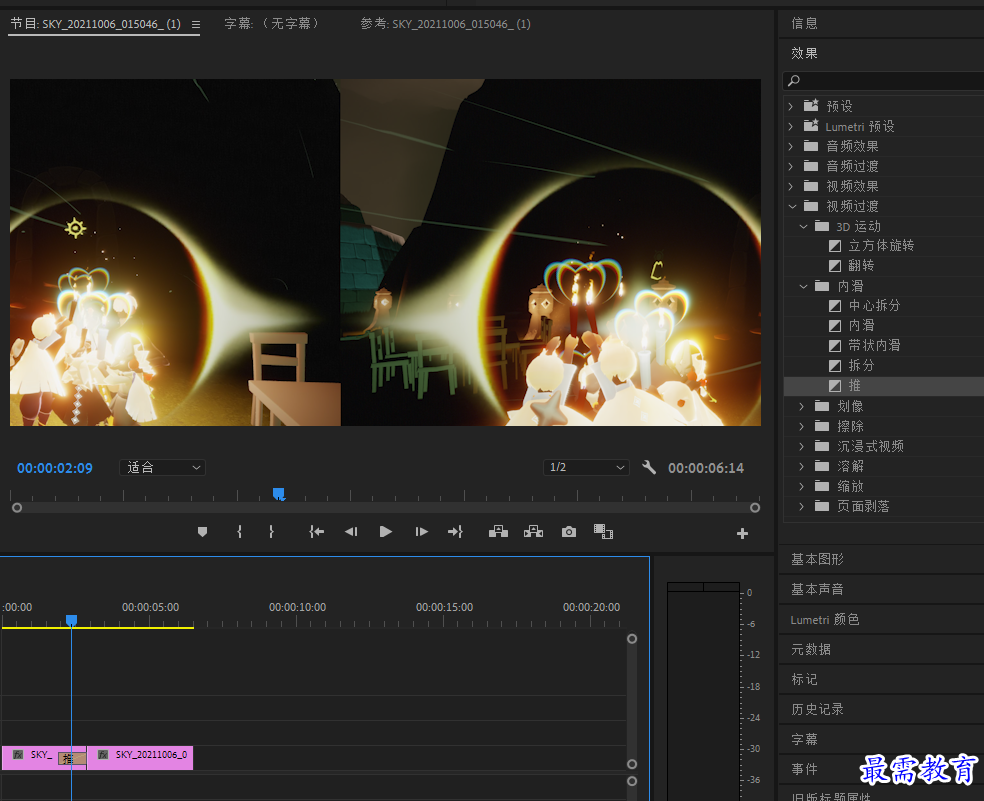This screenshot has width=984, height=801.
Task: Select 内滑 transition effect item
Action: click(x=861, y=325)
